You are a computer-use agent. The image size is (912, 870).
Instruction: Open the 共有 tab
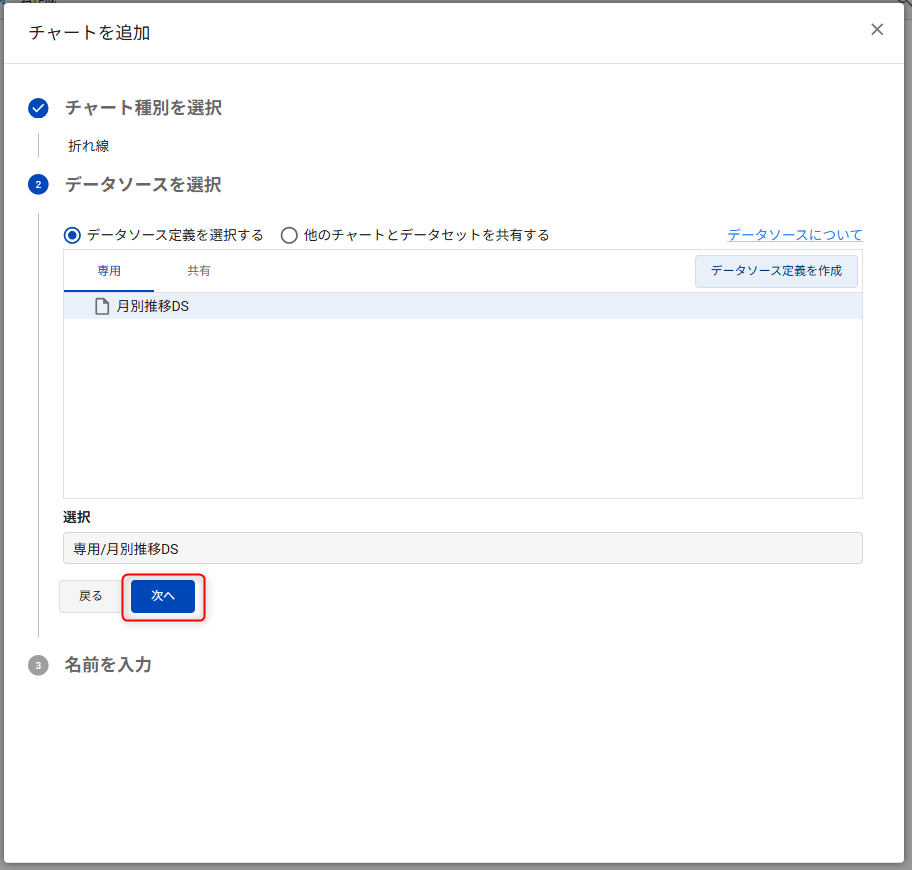[x=198, y=271]
